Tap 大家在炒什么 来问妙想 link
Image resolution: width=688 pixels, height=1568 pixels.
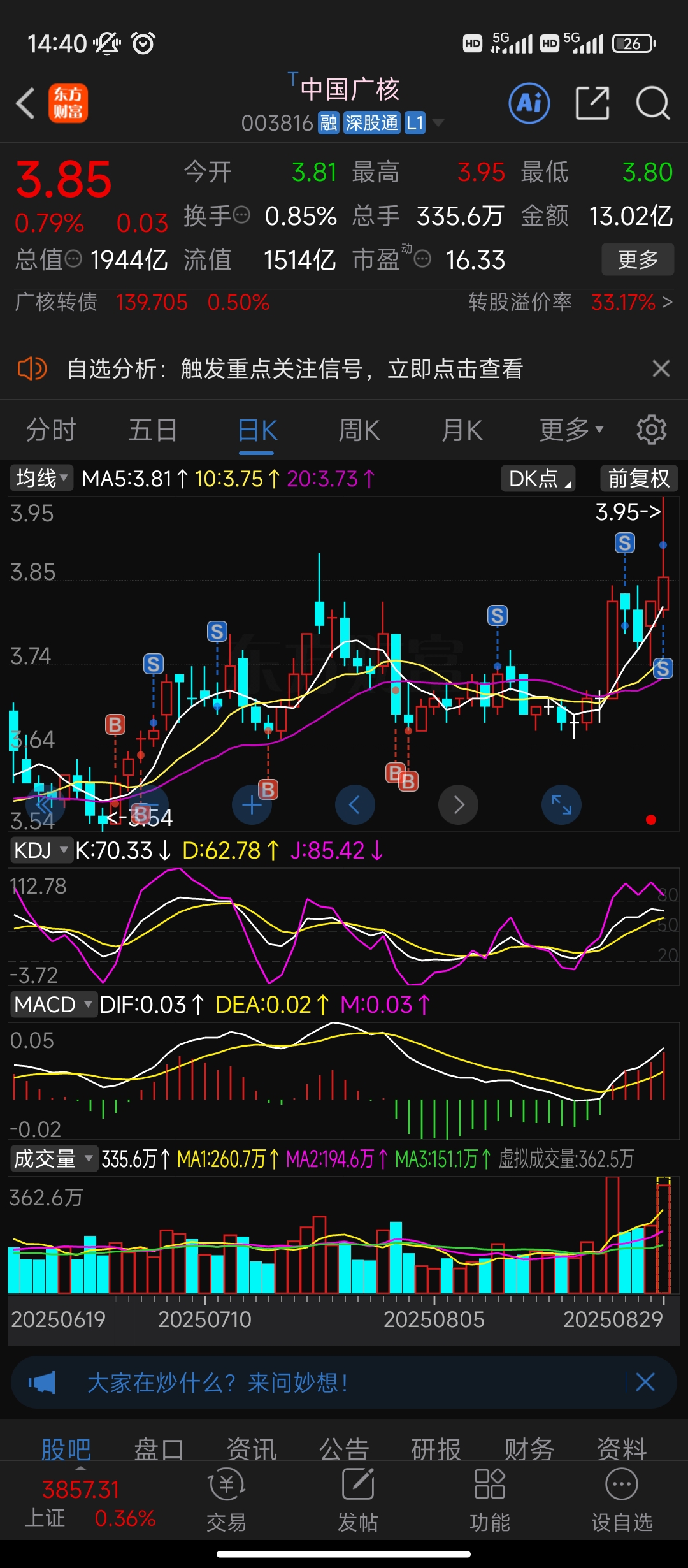217,1383
